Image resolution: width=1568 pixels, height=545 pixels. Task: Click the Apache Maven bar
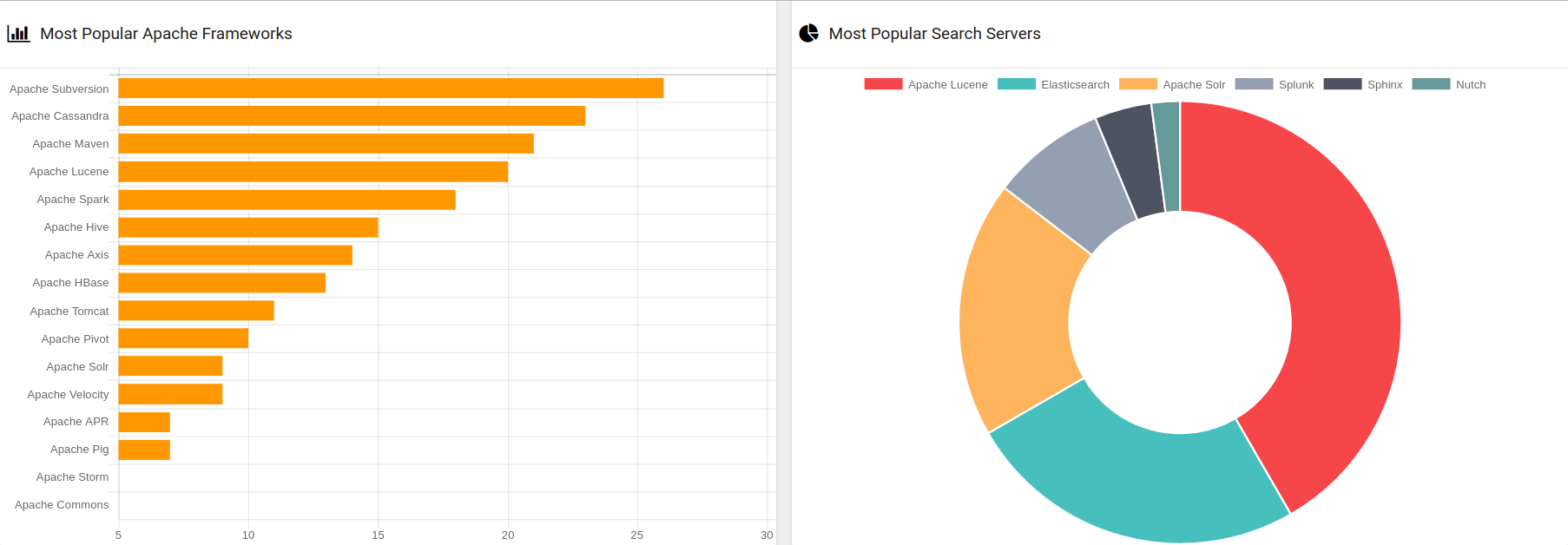tap(326, 144)
